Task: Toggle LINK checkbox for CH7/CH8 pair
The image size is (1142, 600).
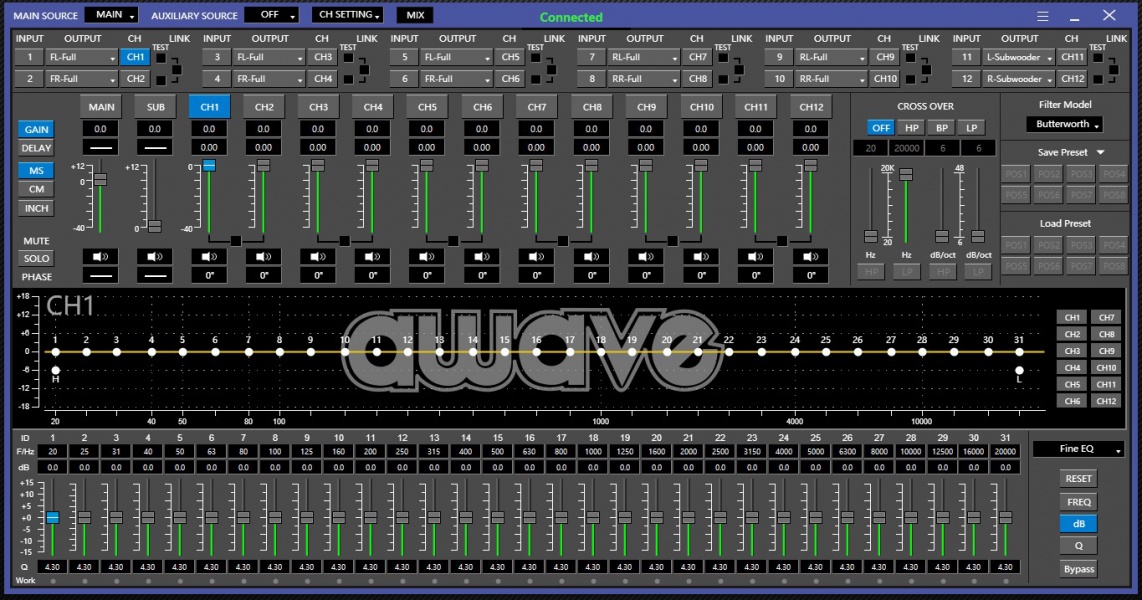Action: click(739, 70)
